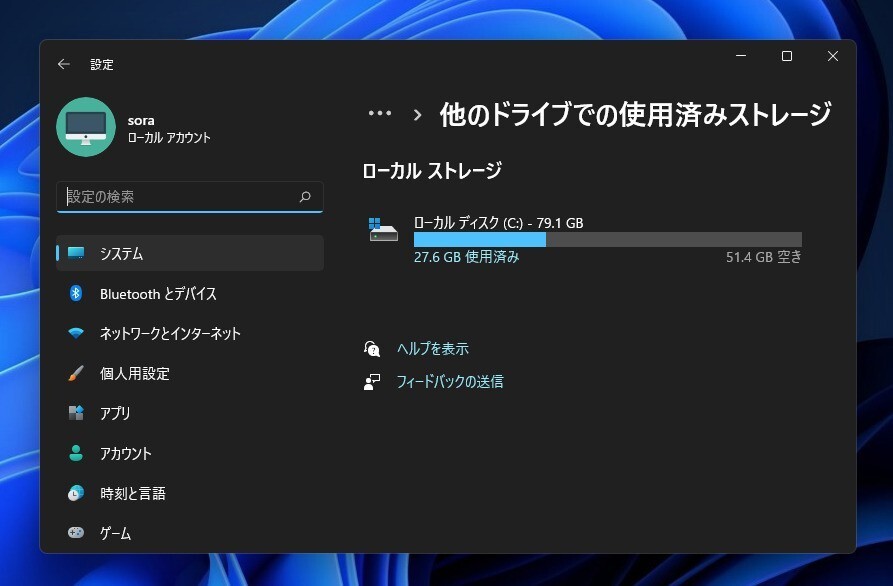This screenshot has height=586, width=893.
Task: Click the local disk drive icon
Action: (x=383, y=230)
